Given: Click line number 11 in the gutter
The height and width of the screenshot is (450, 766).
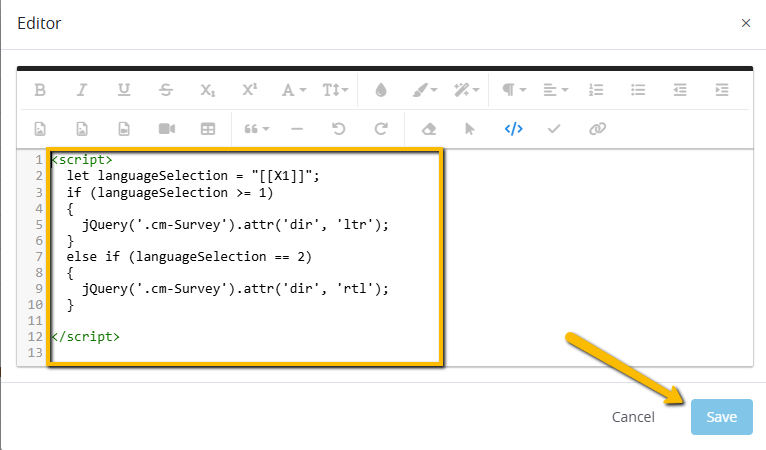Looking at the screenshot, I should (35, 321).
